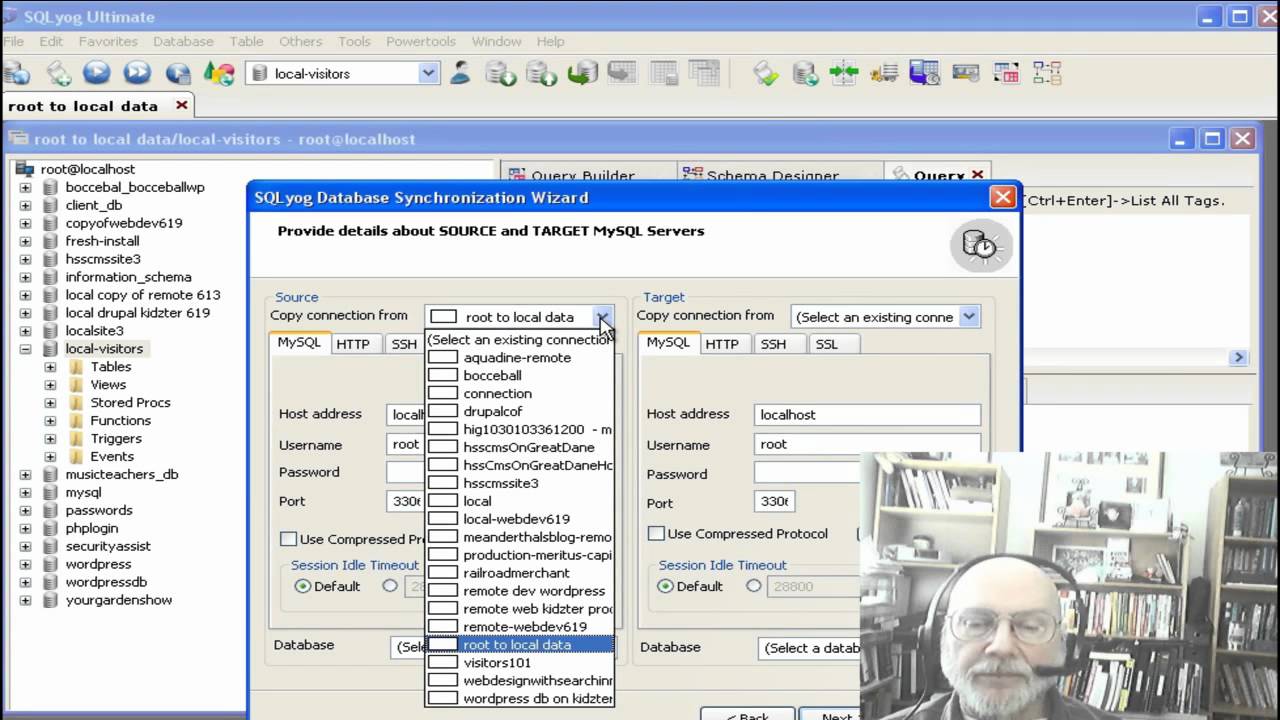Click the horizontal scrollbar right arrow in query pane
Image resolution: width=1280 pixels, height=720 pixels.
(x=1239, y=357)
